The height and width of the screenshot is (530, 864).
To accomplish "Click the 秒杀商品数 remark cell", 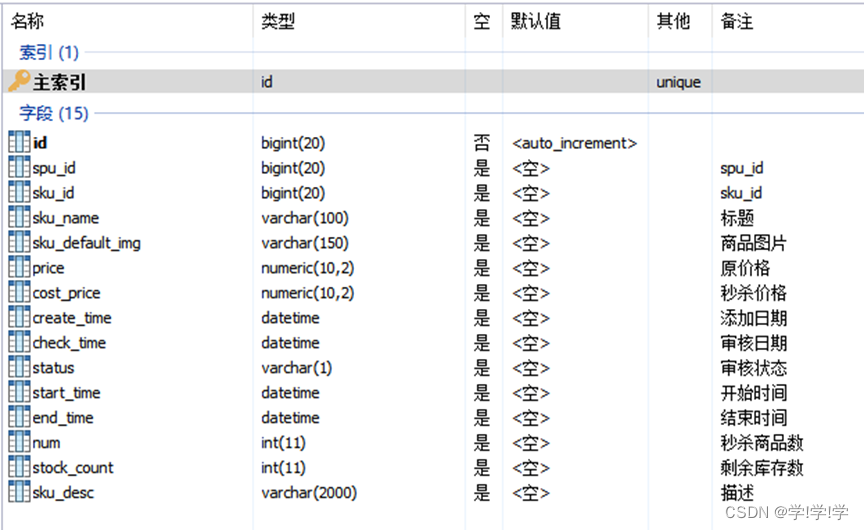I will [762, 443].
